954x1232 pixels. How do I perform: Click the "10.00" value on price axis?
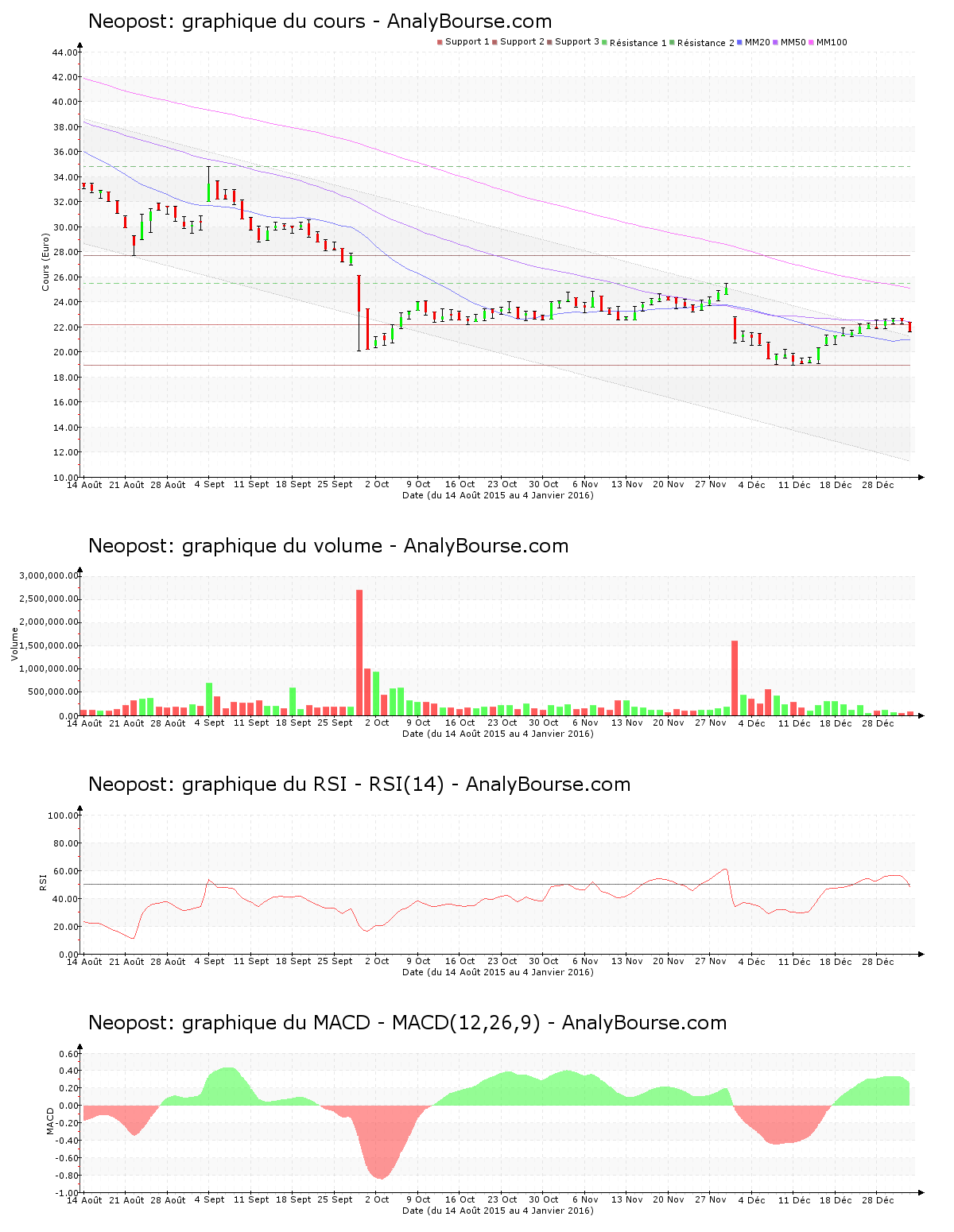tap(64, 477)
